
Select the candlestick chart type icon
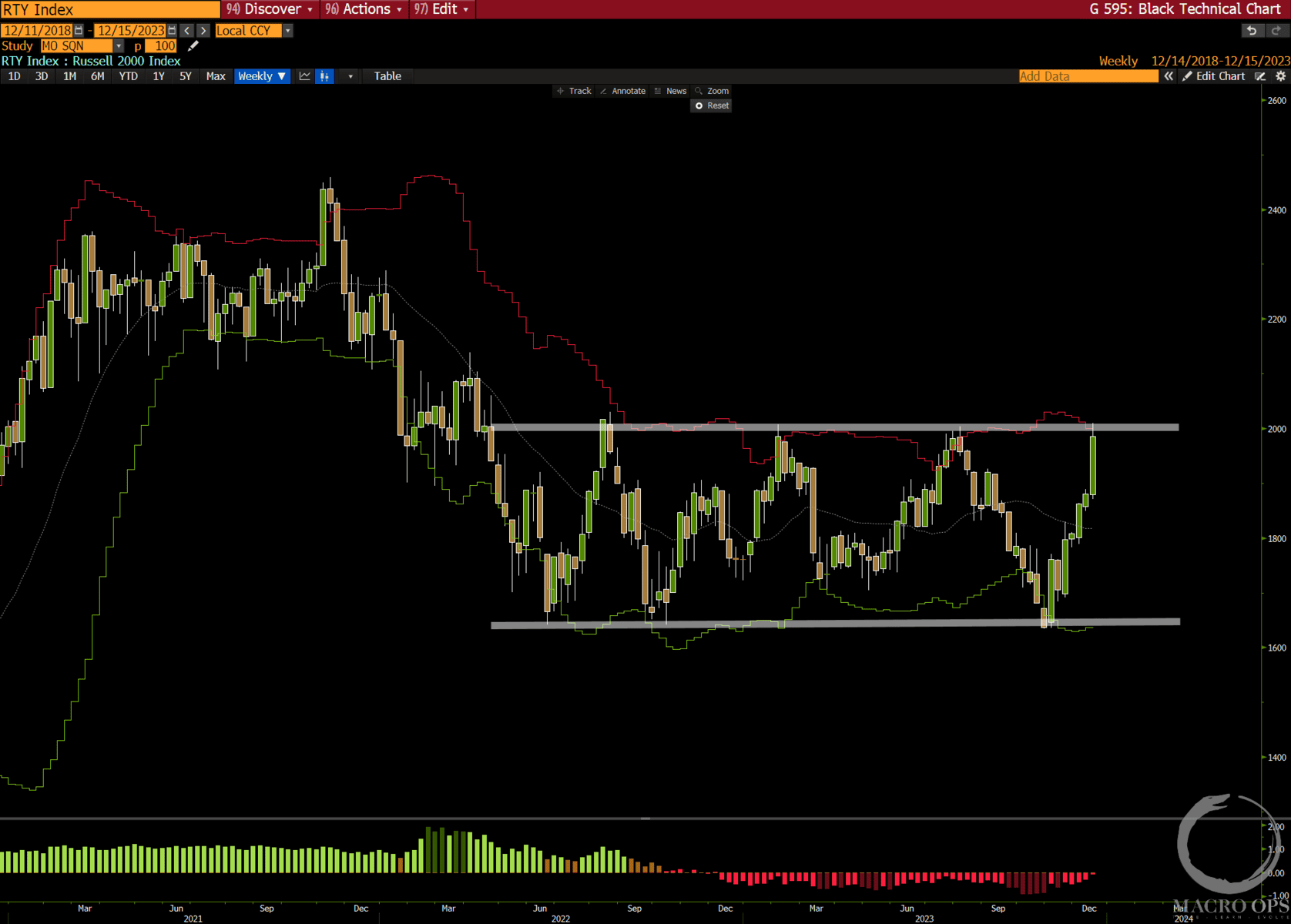point(325,76)
